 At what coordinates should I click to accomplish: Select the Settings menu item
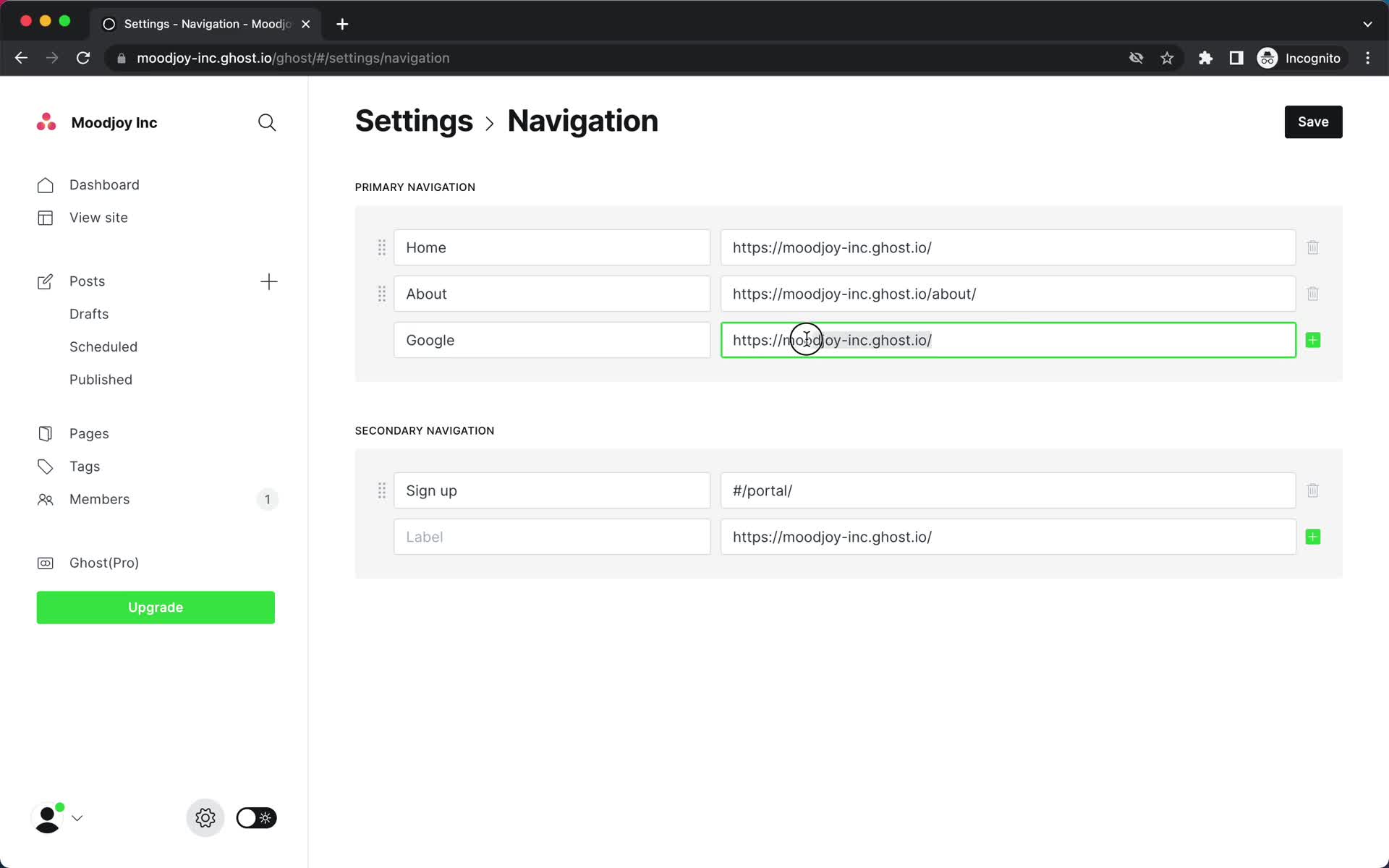pos(206,818)
